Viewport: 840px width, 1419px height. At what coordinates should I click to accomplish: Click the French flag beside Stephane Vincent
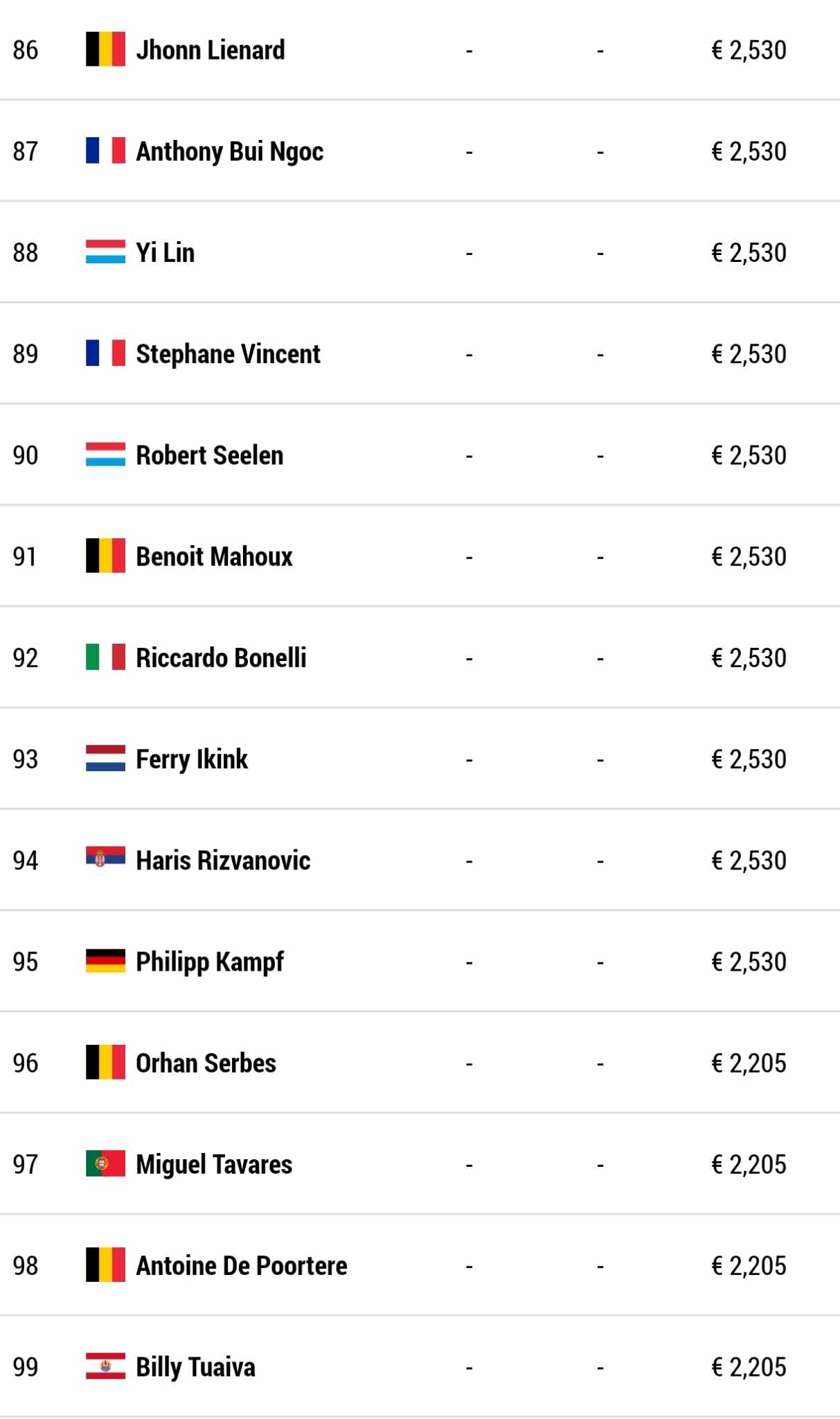(105, 353)
